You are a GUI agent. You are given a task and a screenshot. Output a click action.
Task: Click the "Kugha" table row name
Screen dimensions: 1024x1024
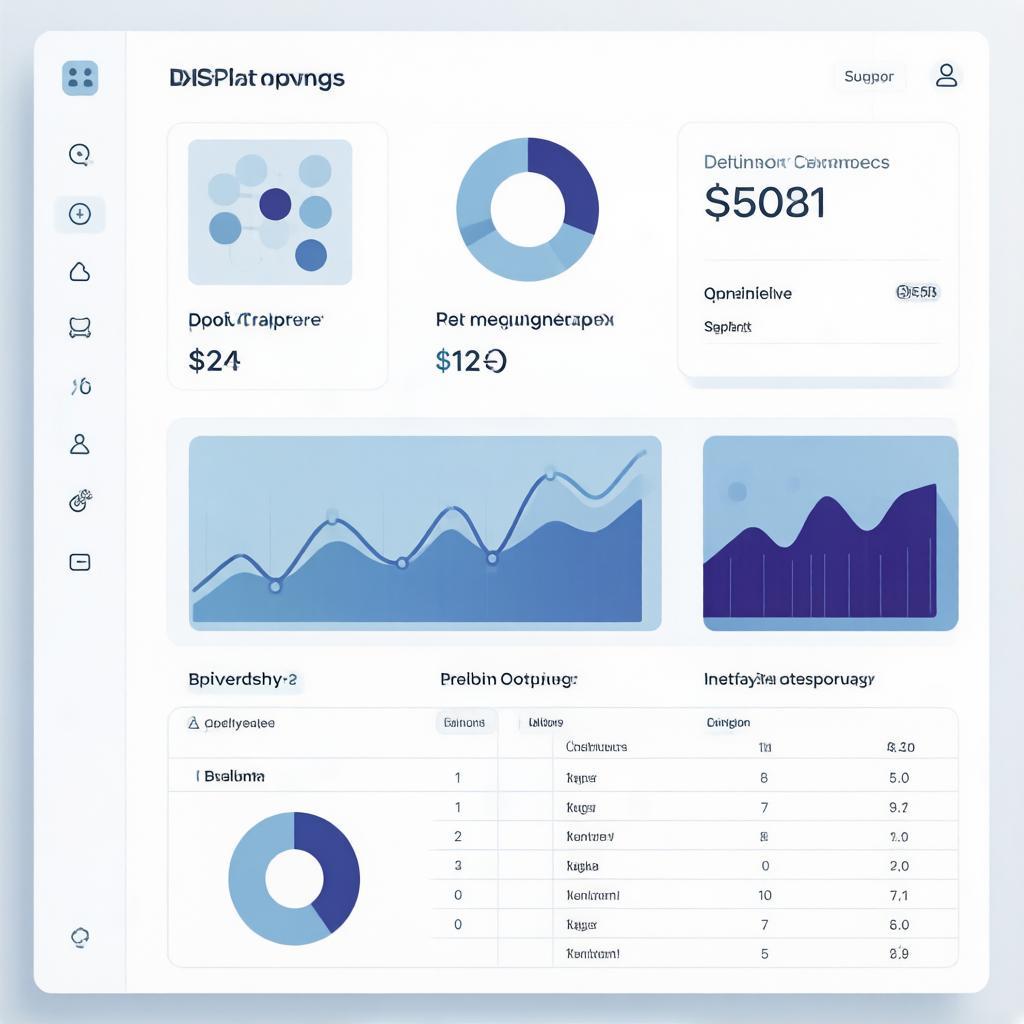click(x=582, y=866)
